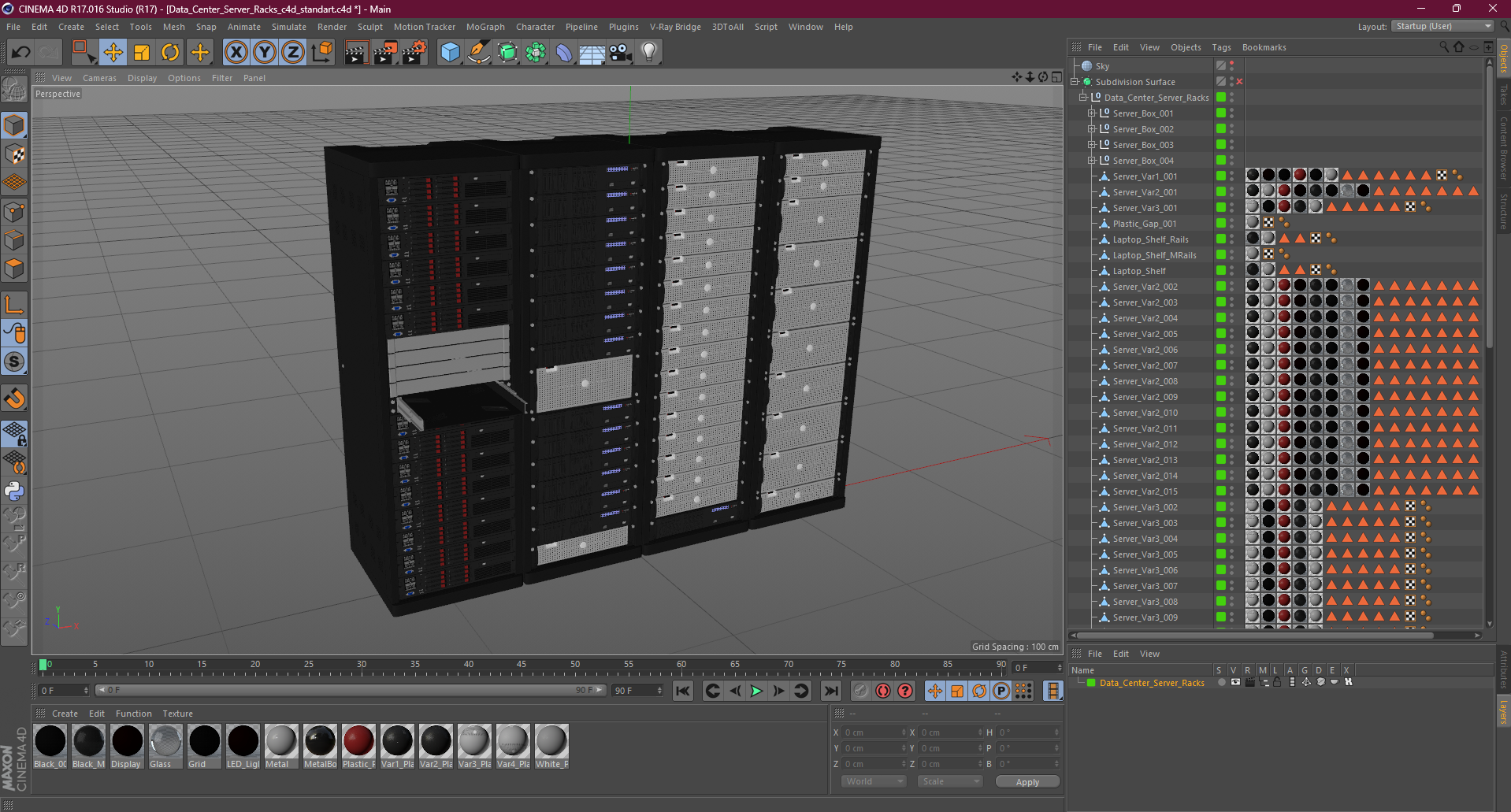The height and width of the screenshot is (812, 1511).
Task: Click Record Active Objects button
Action: 861,691
